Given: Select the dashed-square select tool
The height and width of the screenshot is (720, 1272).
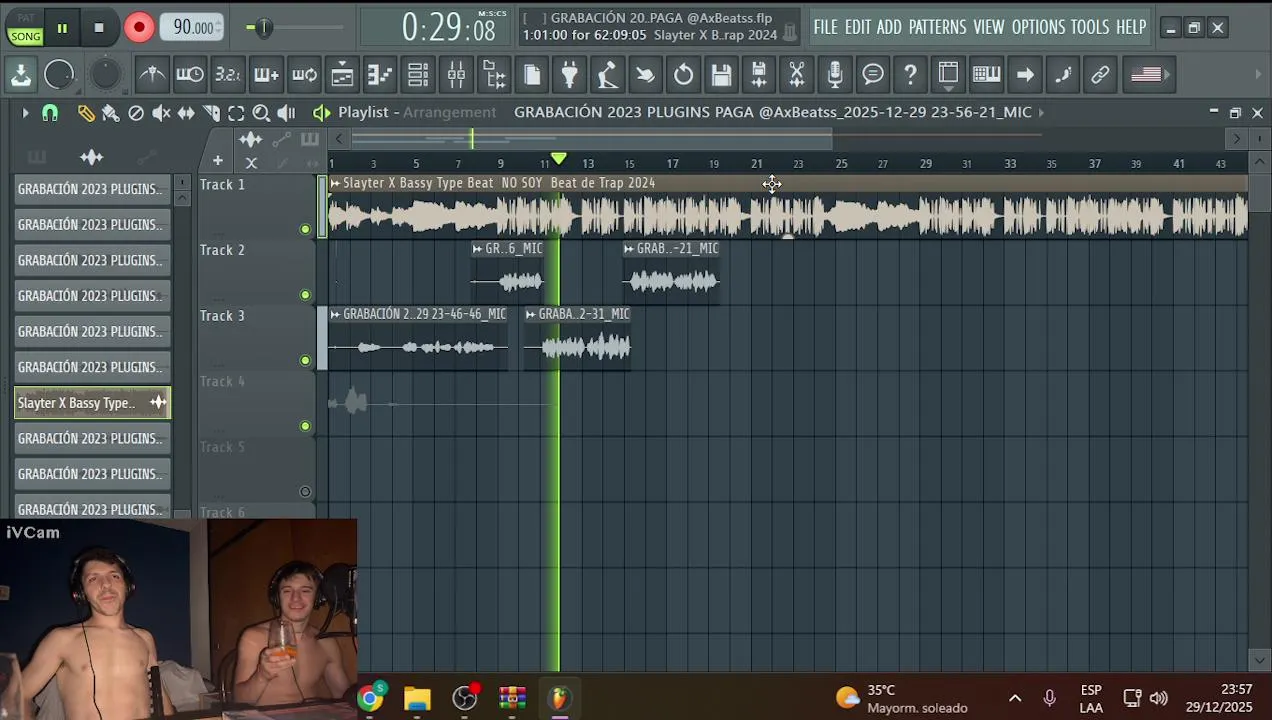Looking at the screenshot, I should (x=236, y=113).
